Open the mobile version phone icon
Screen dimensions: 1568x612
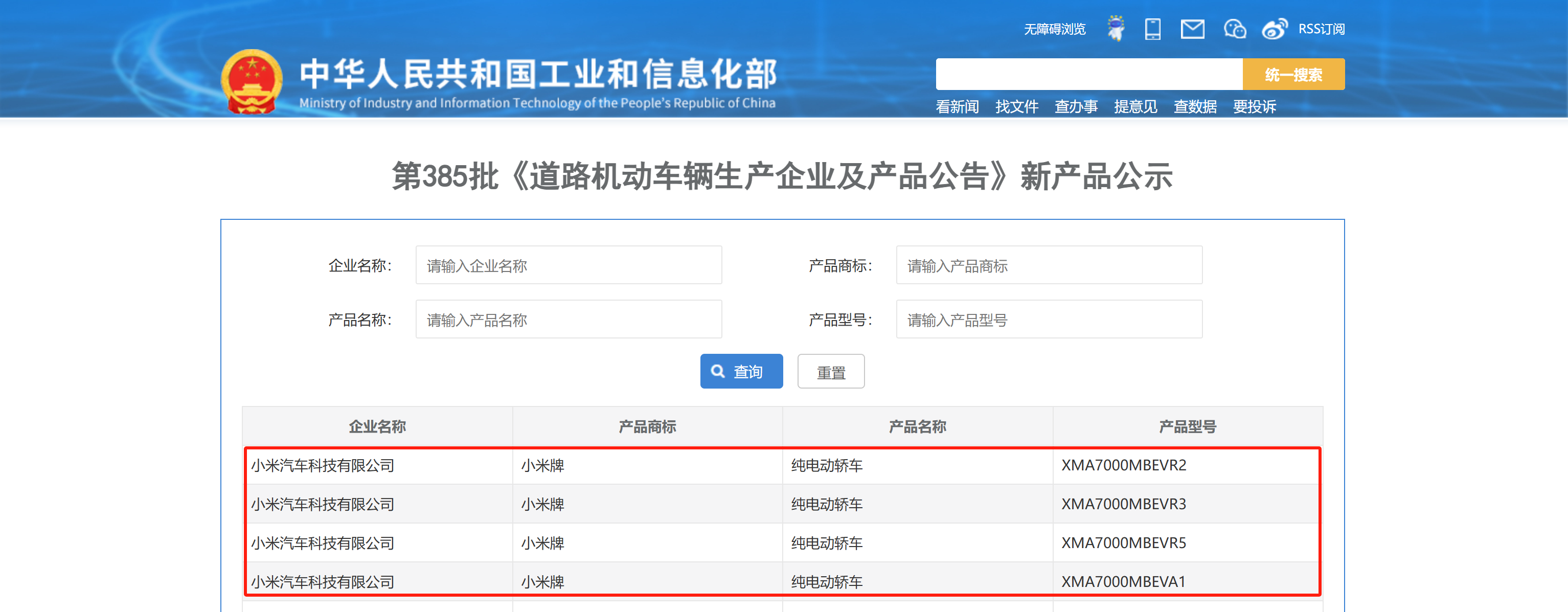coord(1152,29)
